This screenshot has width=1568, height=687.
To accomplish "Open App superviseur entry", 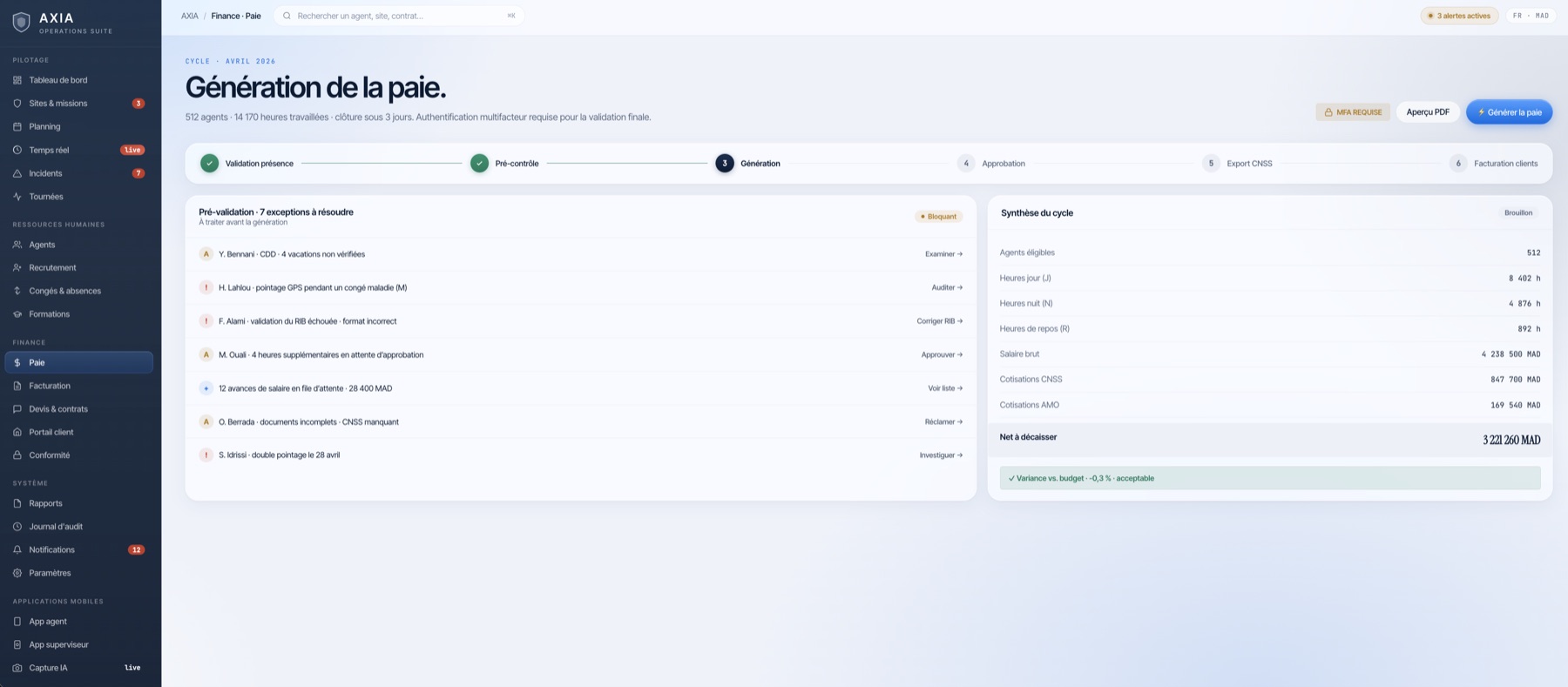I will (79, 644).
